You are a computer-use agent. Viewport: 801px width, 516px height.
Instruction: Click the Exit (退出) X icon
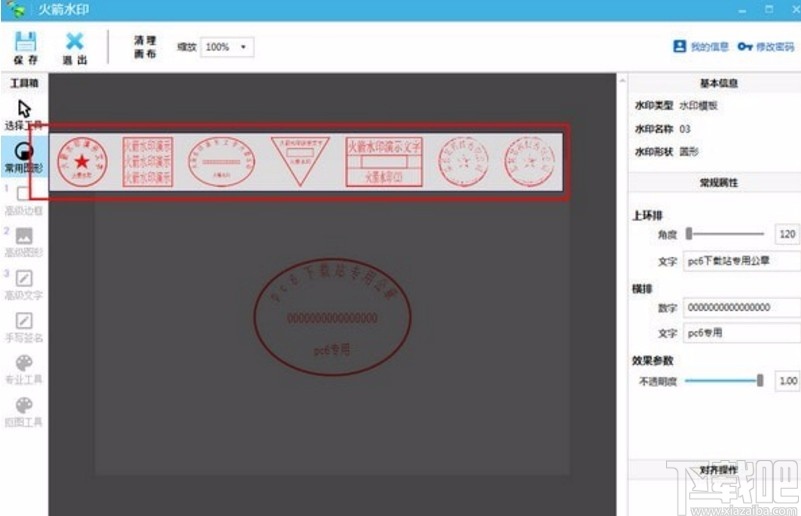pos(75,41)
